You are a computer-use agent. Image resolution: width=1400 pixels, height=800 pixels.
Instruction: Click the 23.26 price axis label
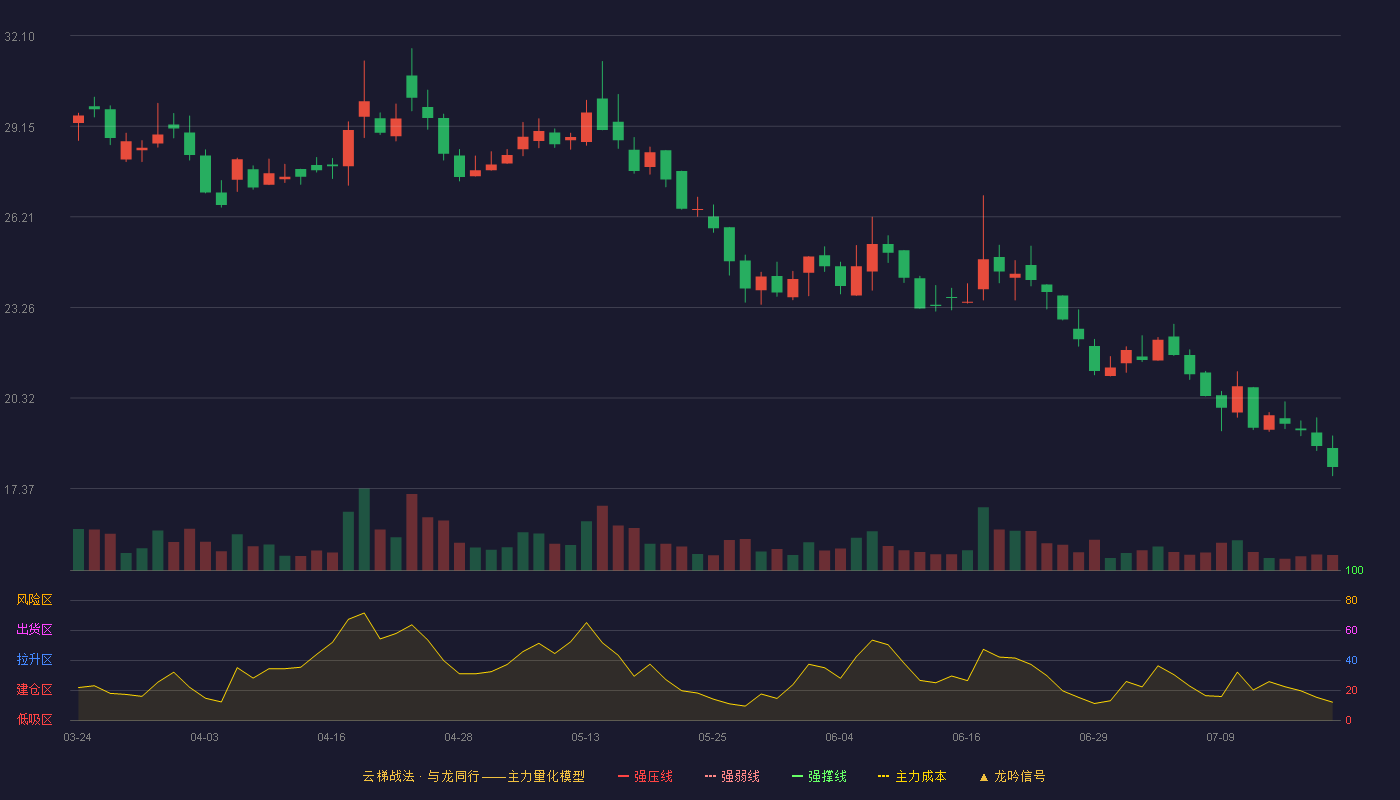19,308
